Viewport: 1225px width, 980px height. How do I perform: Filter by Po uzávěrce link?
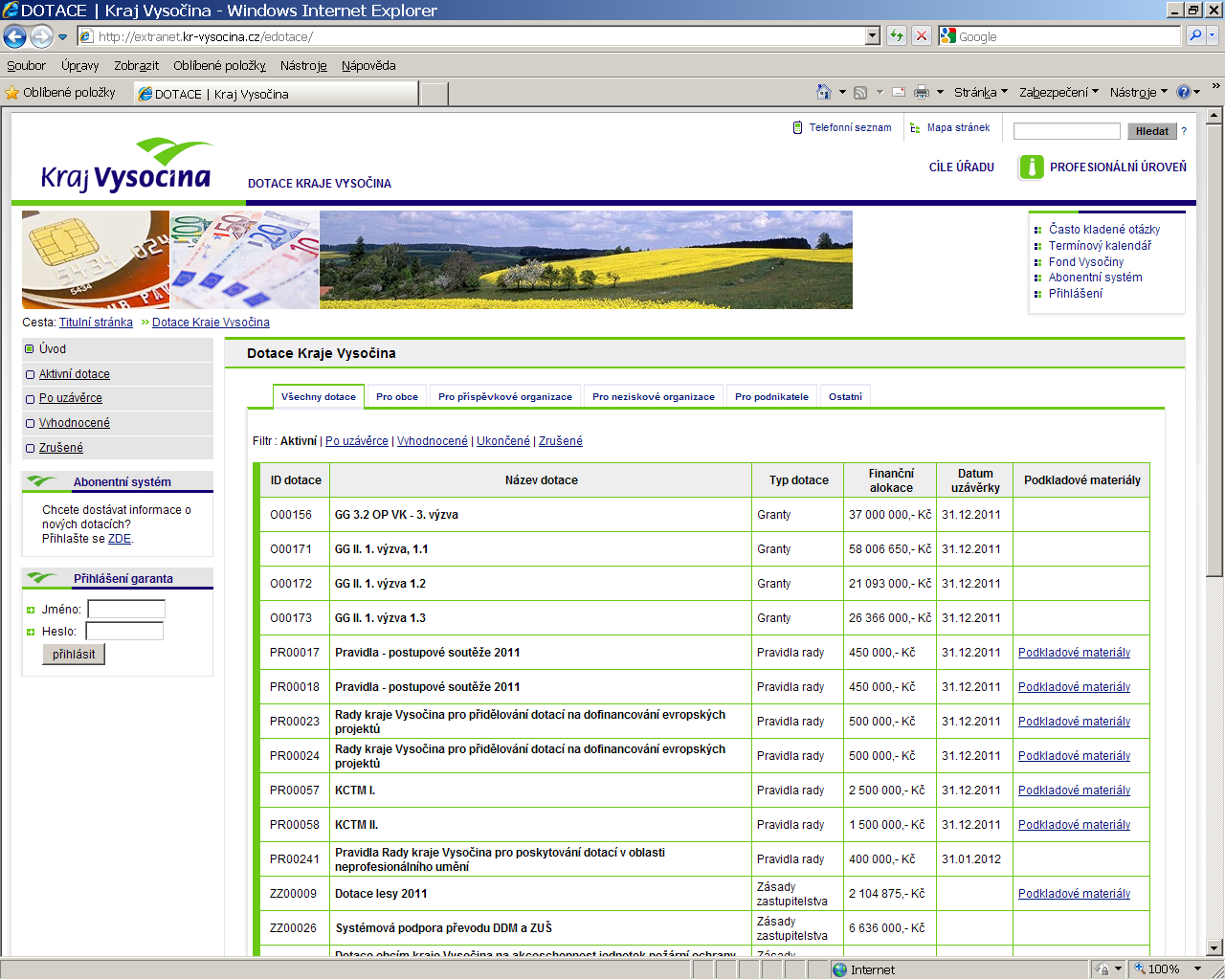pos(357,441)
